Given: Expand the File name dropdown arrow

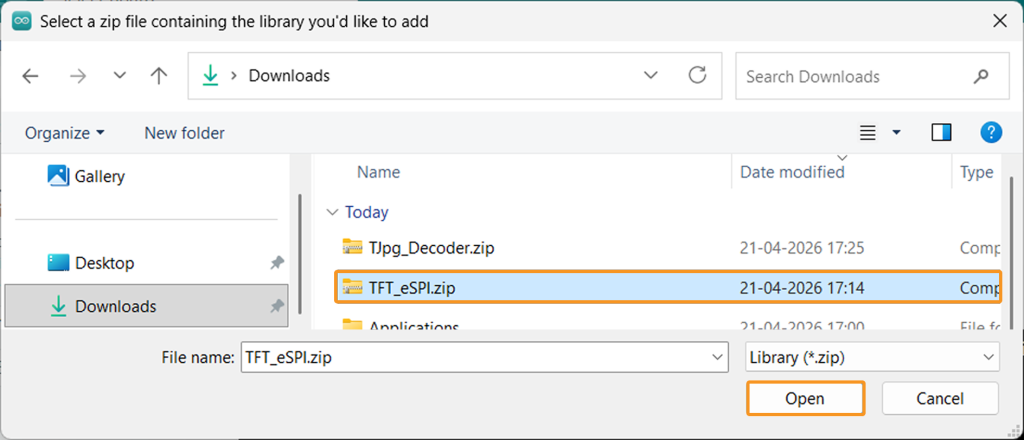Looking at the screenshot, I should [x=718, y=358].
